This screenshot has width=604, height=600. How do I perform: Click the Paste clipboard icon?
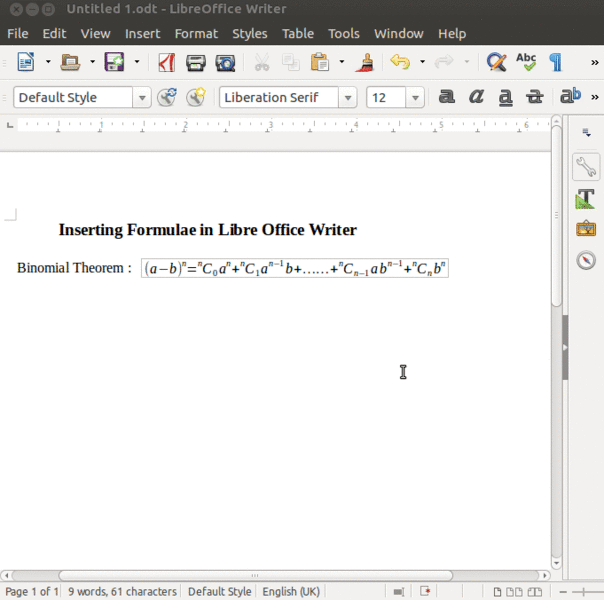320,62
